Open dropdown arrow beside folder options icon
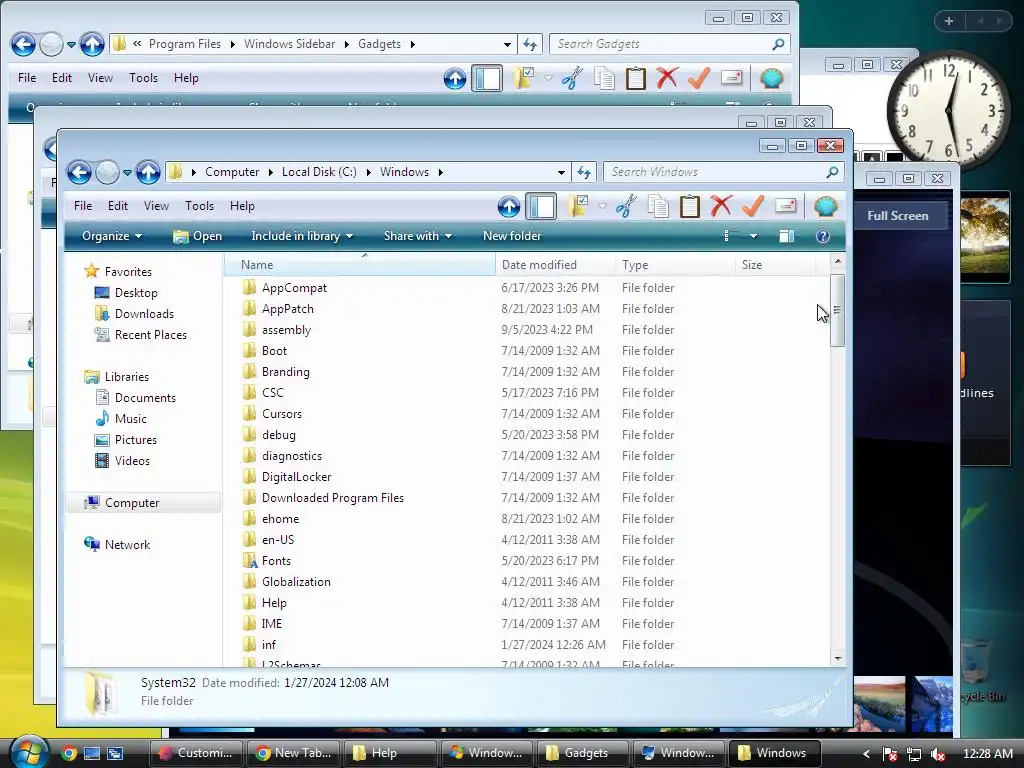The height and width of the screenshot is (768, 1024). [x=602, y=206]
